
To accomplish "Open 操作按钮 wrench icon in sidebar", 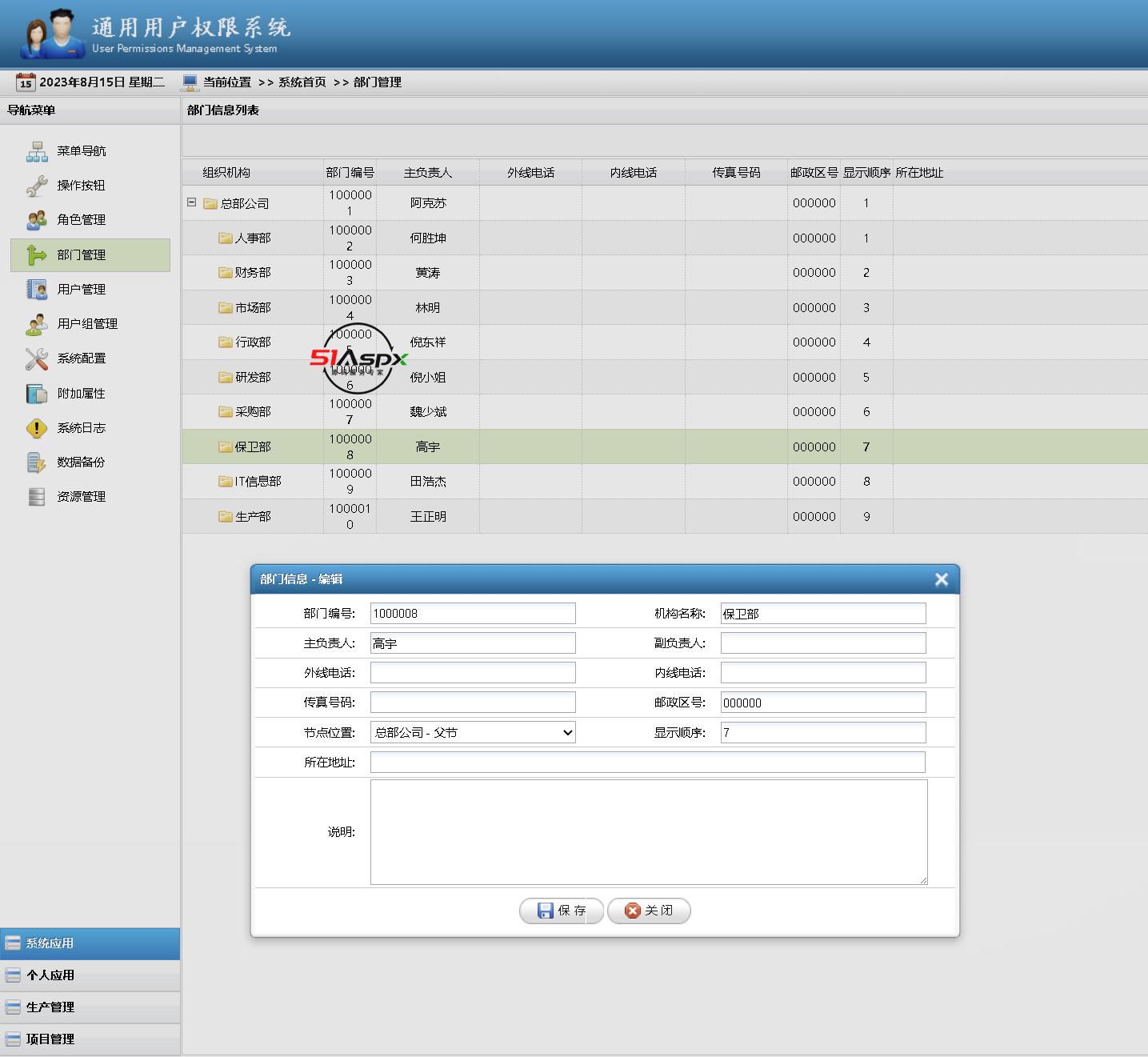I will (37, 186).
